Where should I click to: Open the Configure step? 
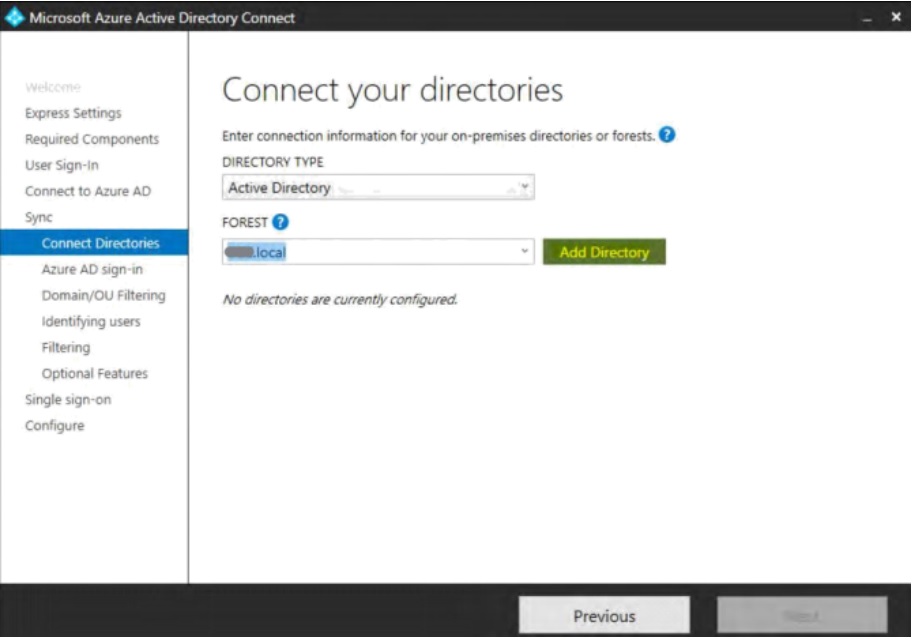tap(55, 426)
